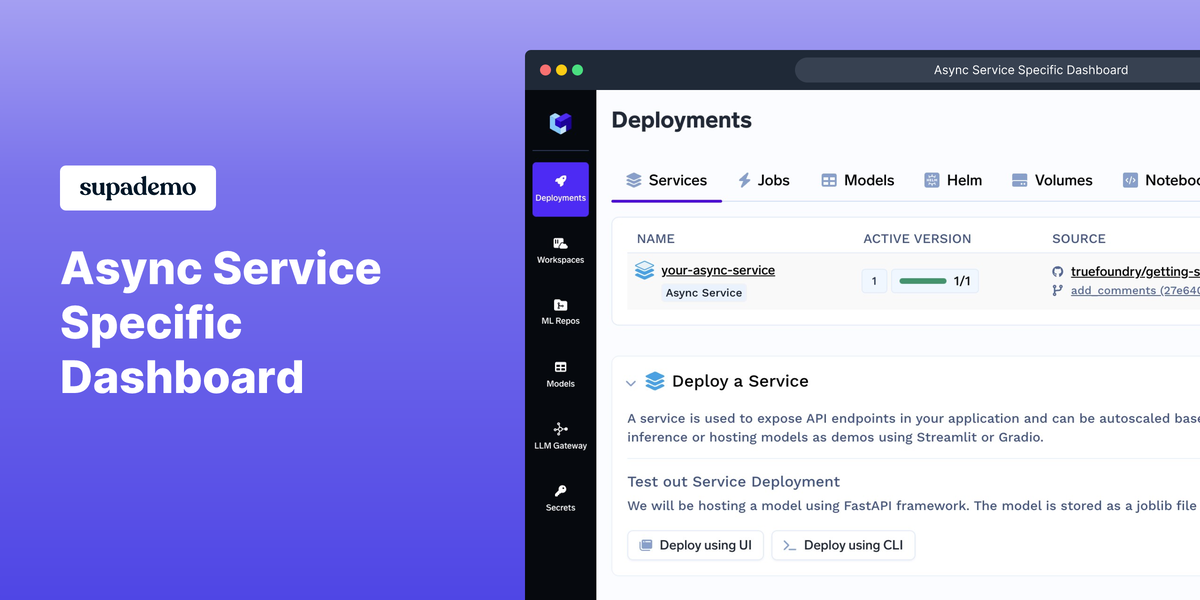Open the Volumes tab

[x=1051, y=181]
